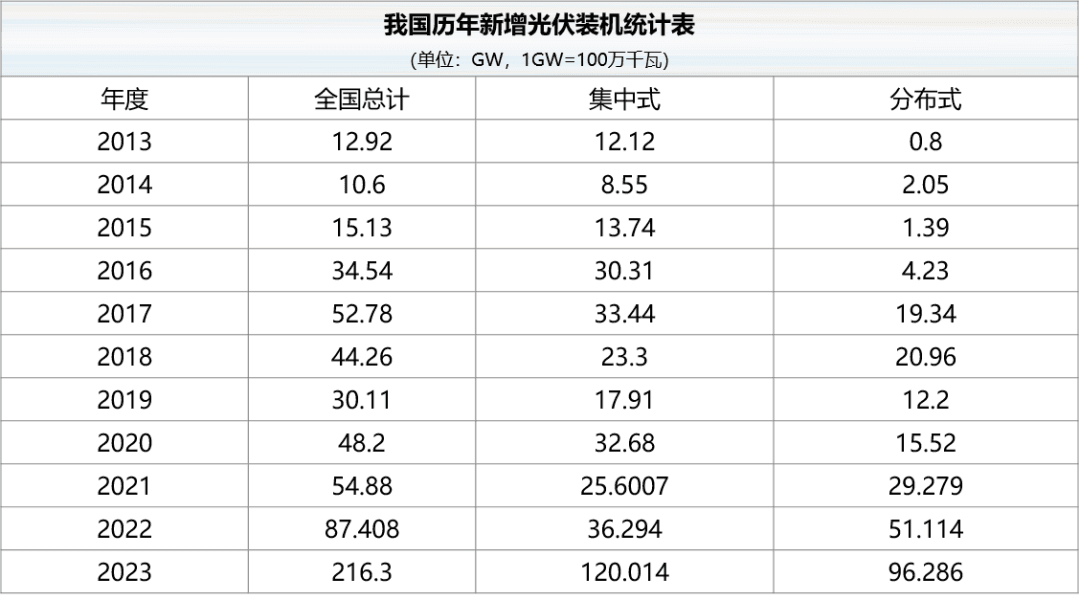Pick the centralized value 32.68

tap(624, 443)
